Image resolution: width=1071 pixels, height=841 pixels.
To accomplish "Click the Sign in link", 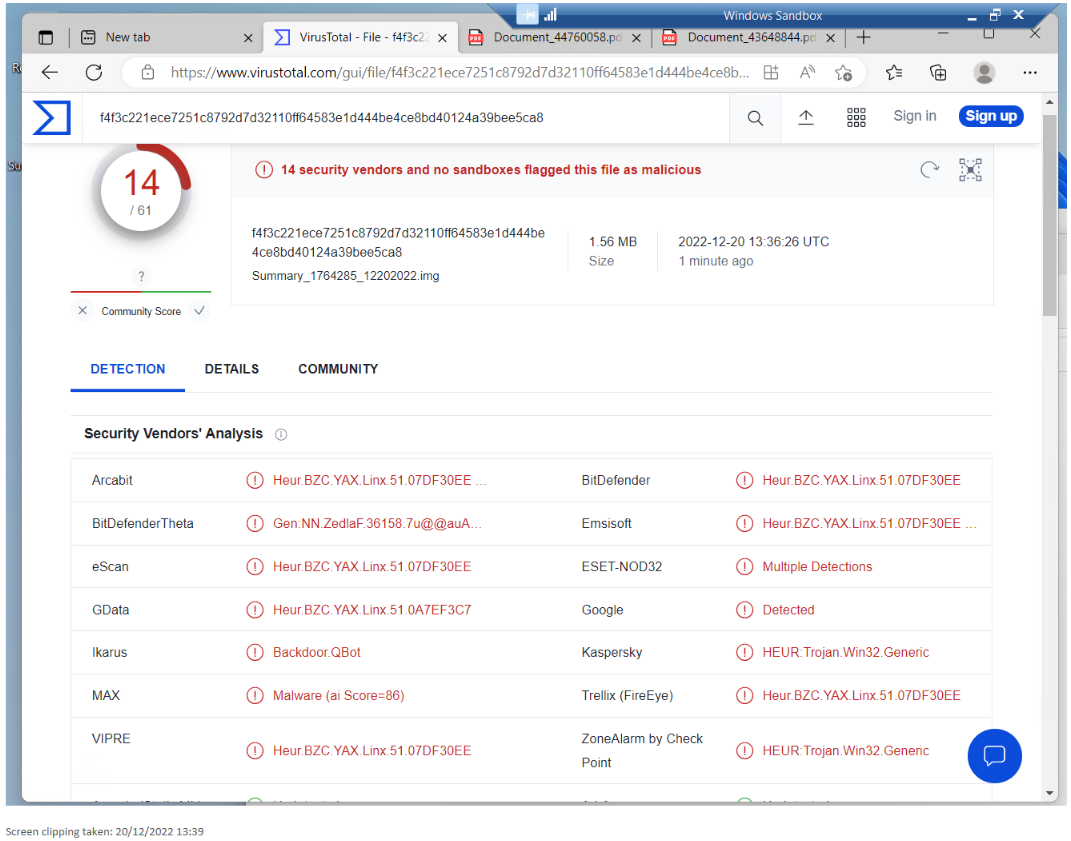I will coord(915,116).
